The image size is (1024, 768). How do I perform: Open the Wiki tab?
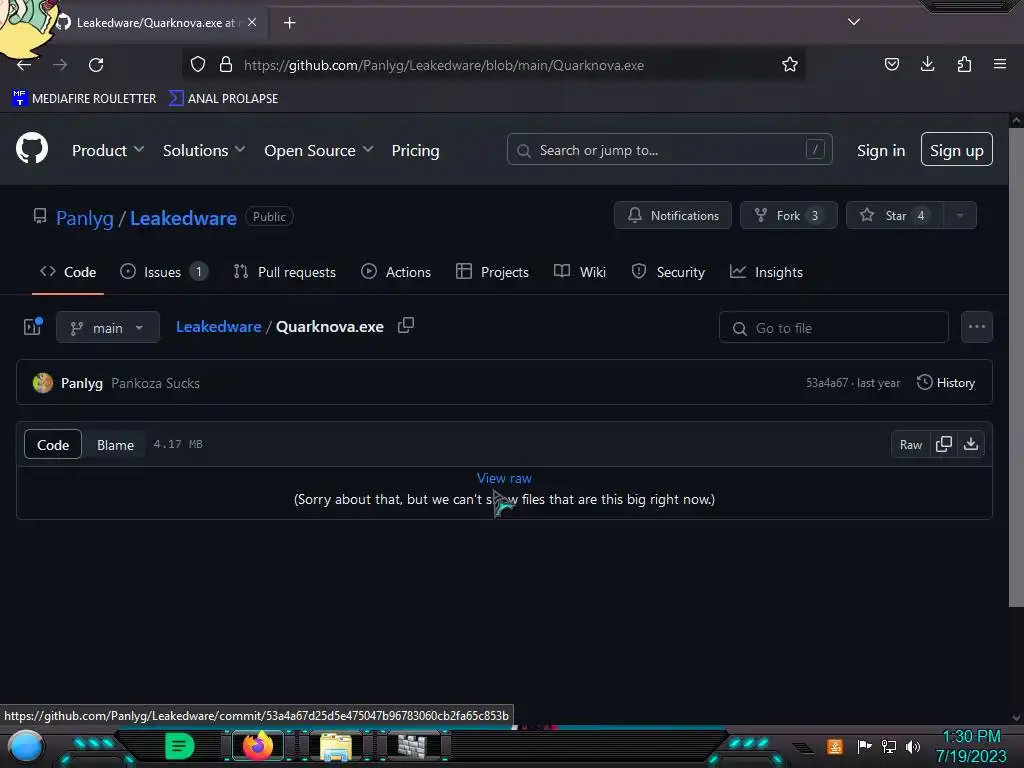point(580,272)
